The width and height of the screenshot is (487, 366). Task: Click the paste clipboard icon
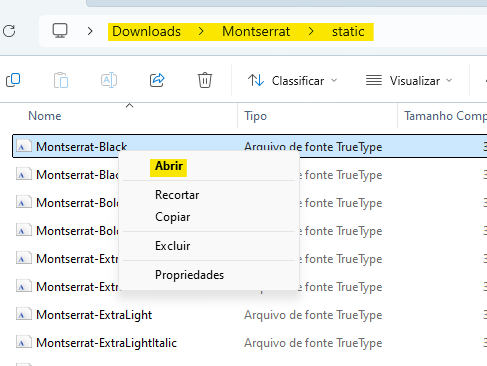61,80
